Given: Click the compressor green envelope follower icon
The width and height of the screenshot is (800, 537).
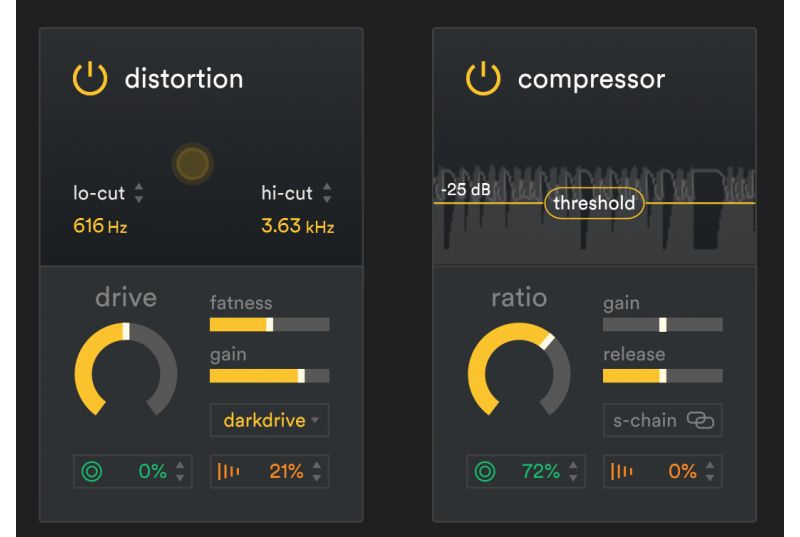Looking at the screenshot, I should tap(485, 471).
